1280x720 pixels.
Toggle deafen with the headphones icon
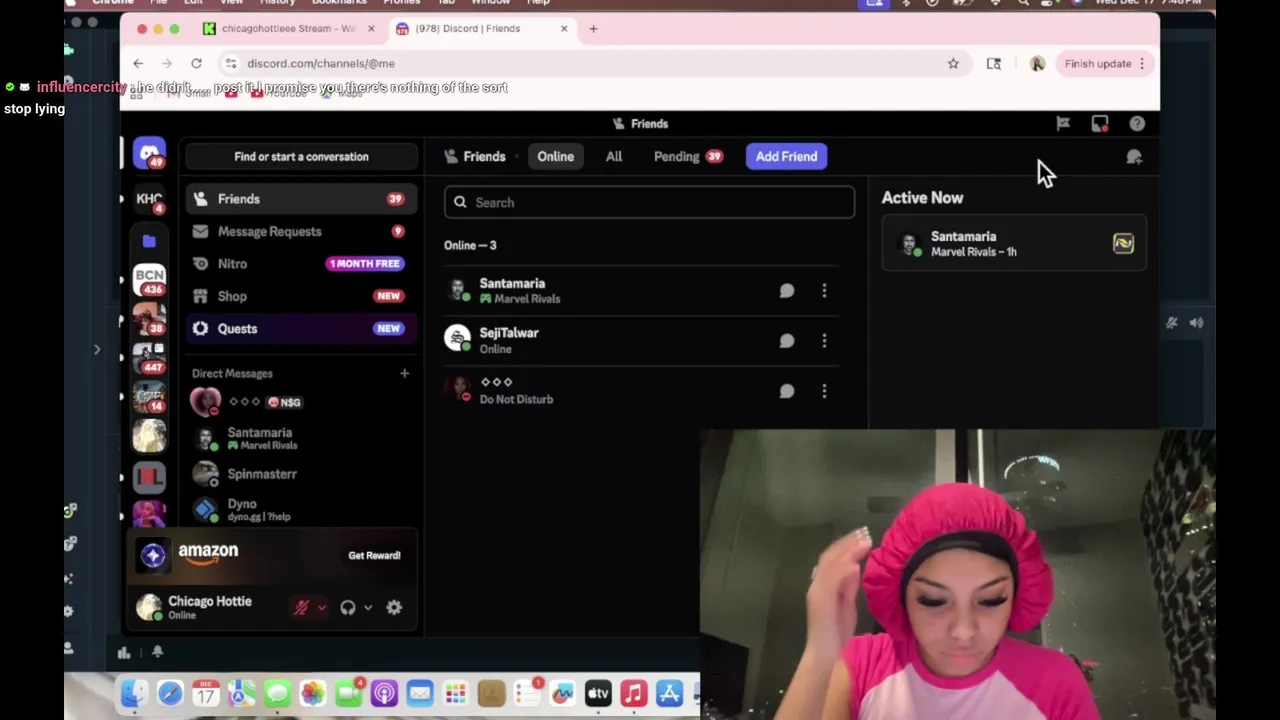[x=348, y=607]
